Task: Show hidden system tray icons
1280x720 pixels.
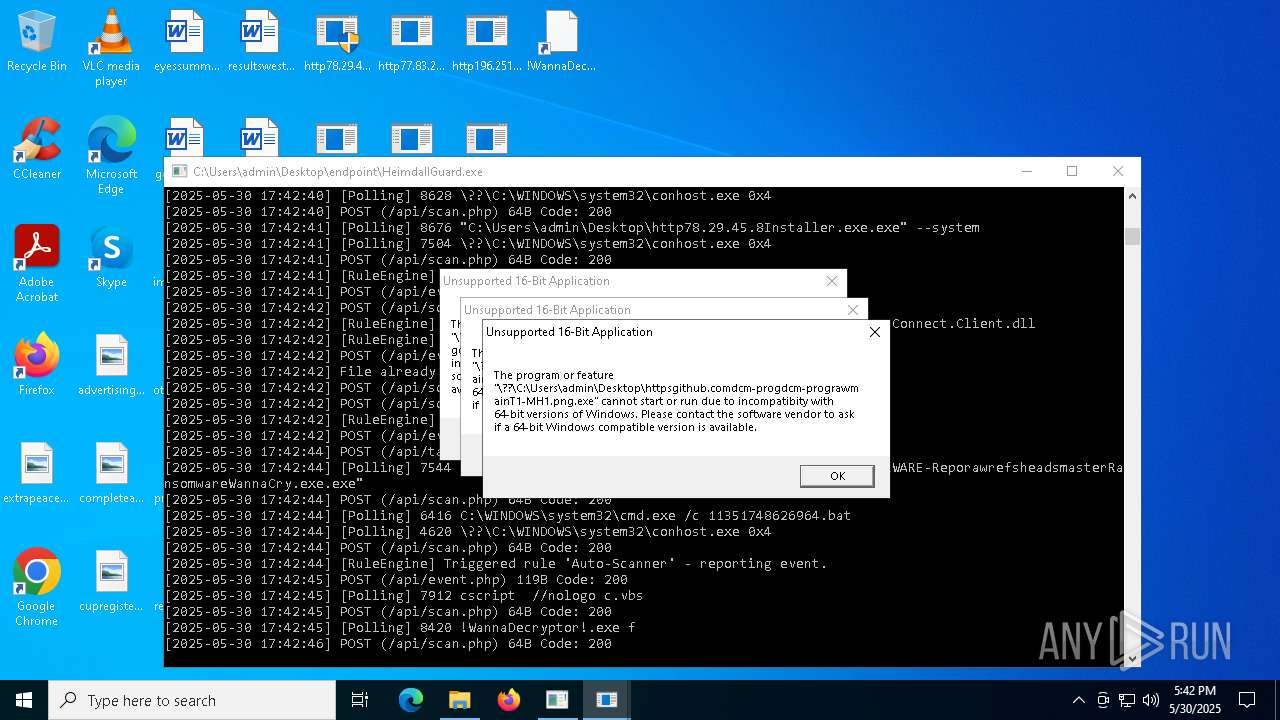Action: pos(1078,700)
